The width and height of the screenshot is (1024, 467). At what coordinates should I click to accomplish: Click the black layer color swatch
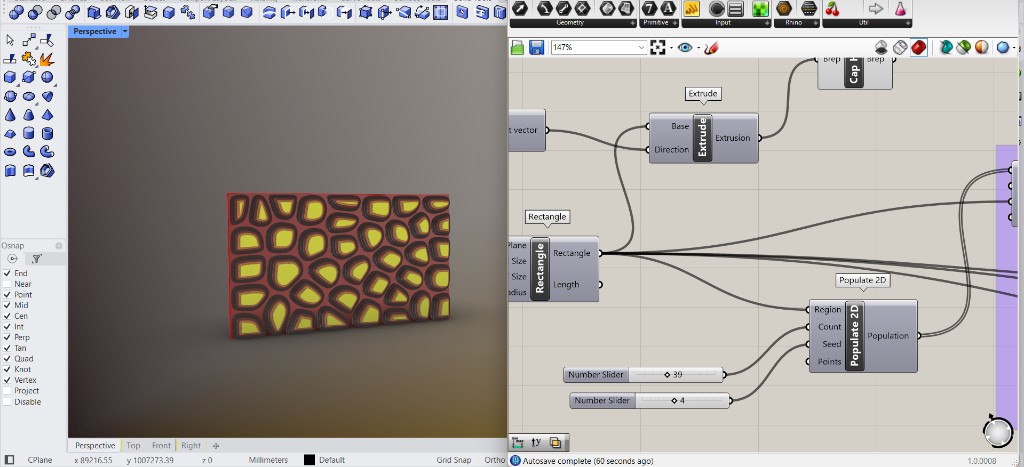click(310, 460)
